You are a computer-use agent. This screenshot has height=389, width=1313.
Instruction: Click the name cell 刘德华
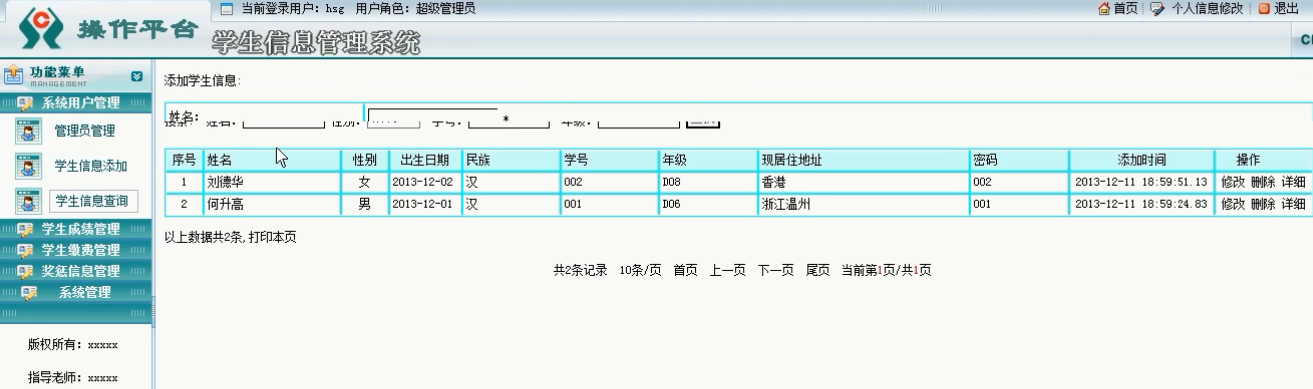(225, 182)
